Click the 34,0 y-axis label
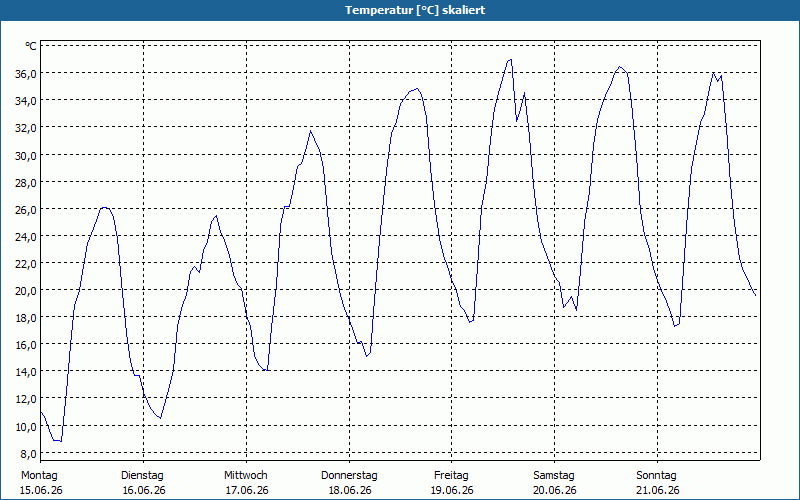Screen dimensions: 800x500 click(x=26, y=101)
